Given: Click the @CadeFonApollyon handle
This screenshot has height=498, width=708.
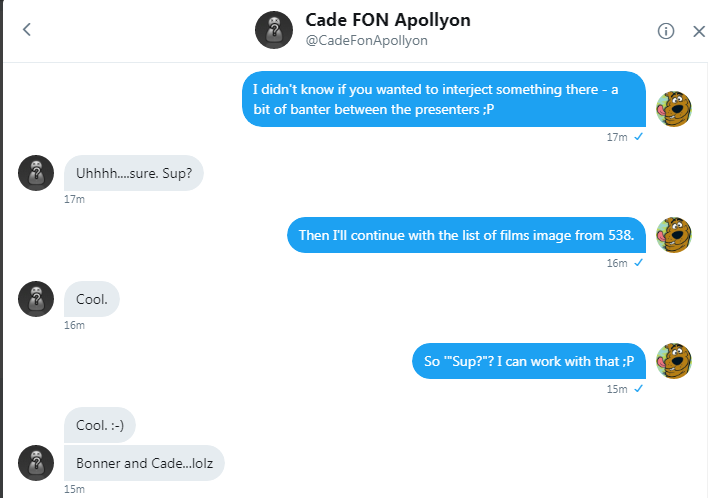Looking at the screenshot, I should coord(366,41).
